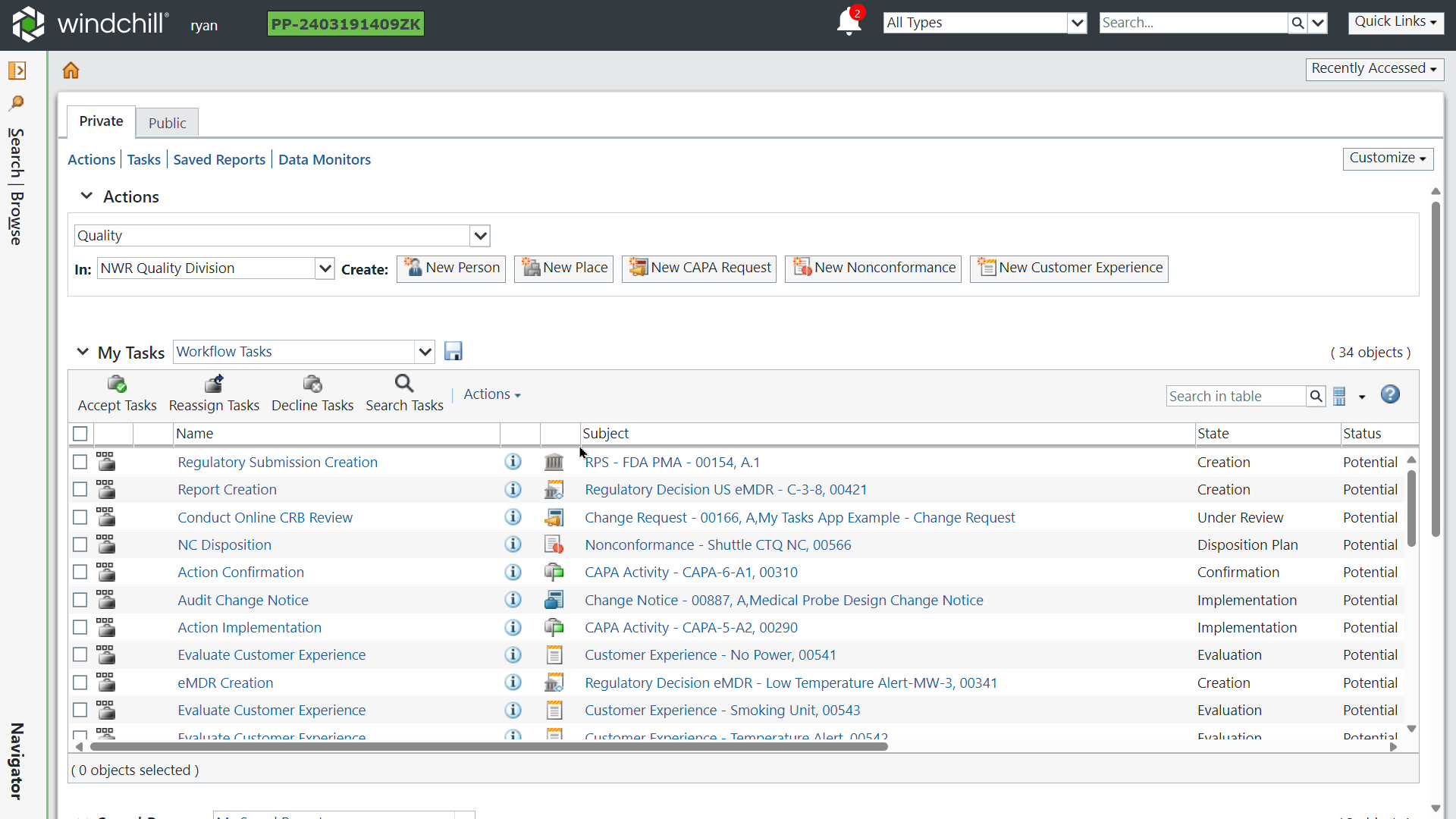Open the Recently Accessed menu
Screen dimensions: 1456x819
1374,68
